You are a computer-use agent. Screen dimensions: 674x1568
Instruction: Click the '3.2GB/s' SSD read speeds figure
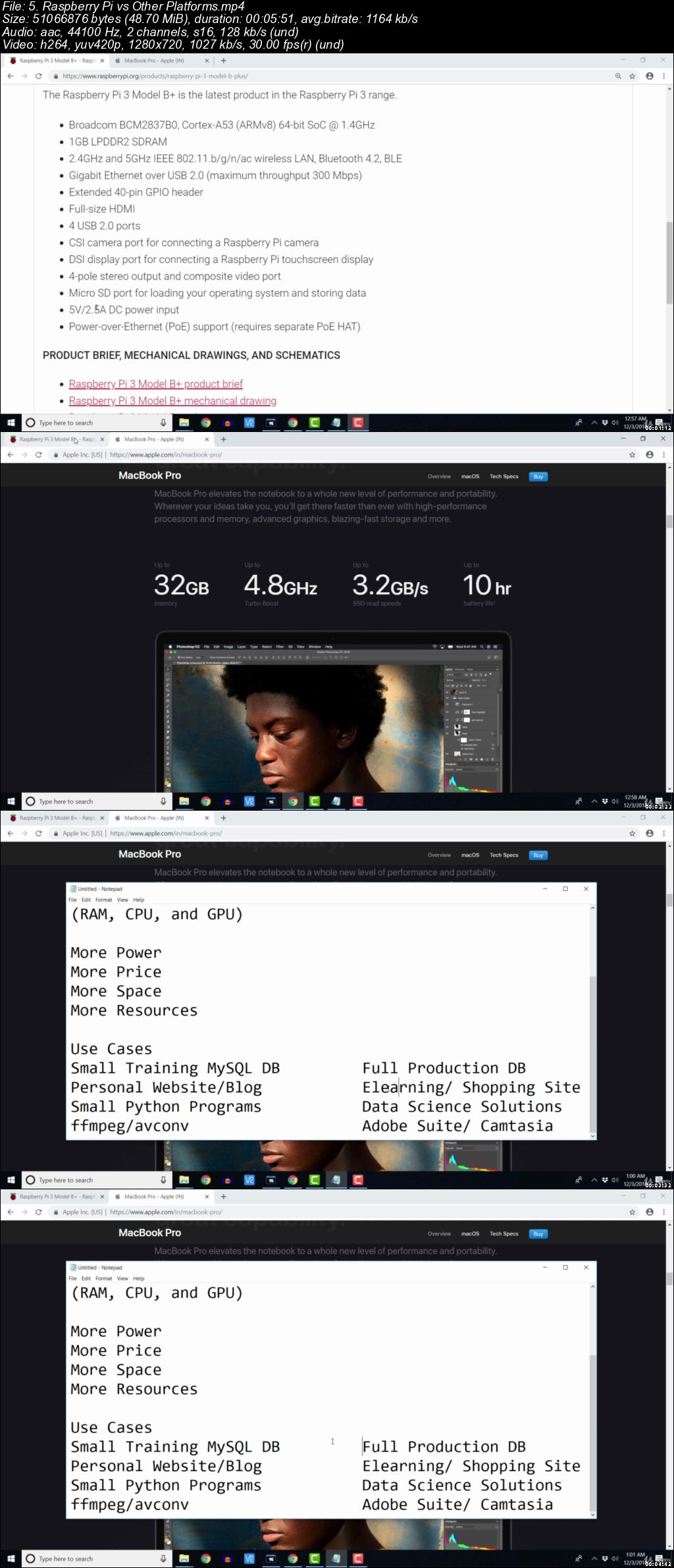pyautogui.click(x=390, y=585)
